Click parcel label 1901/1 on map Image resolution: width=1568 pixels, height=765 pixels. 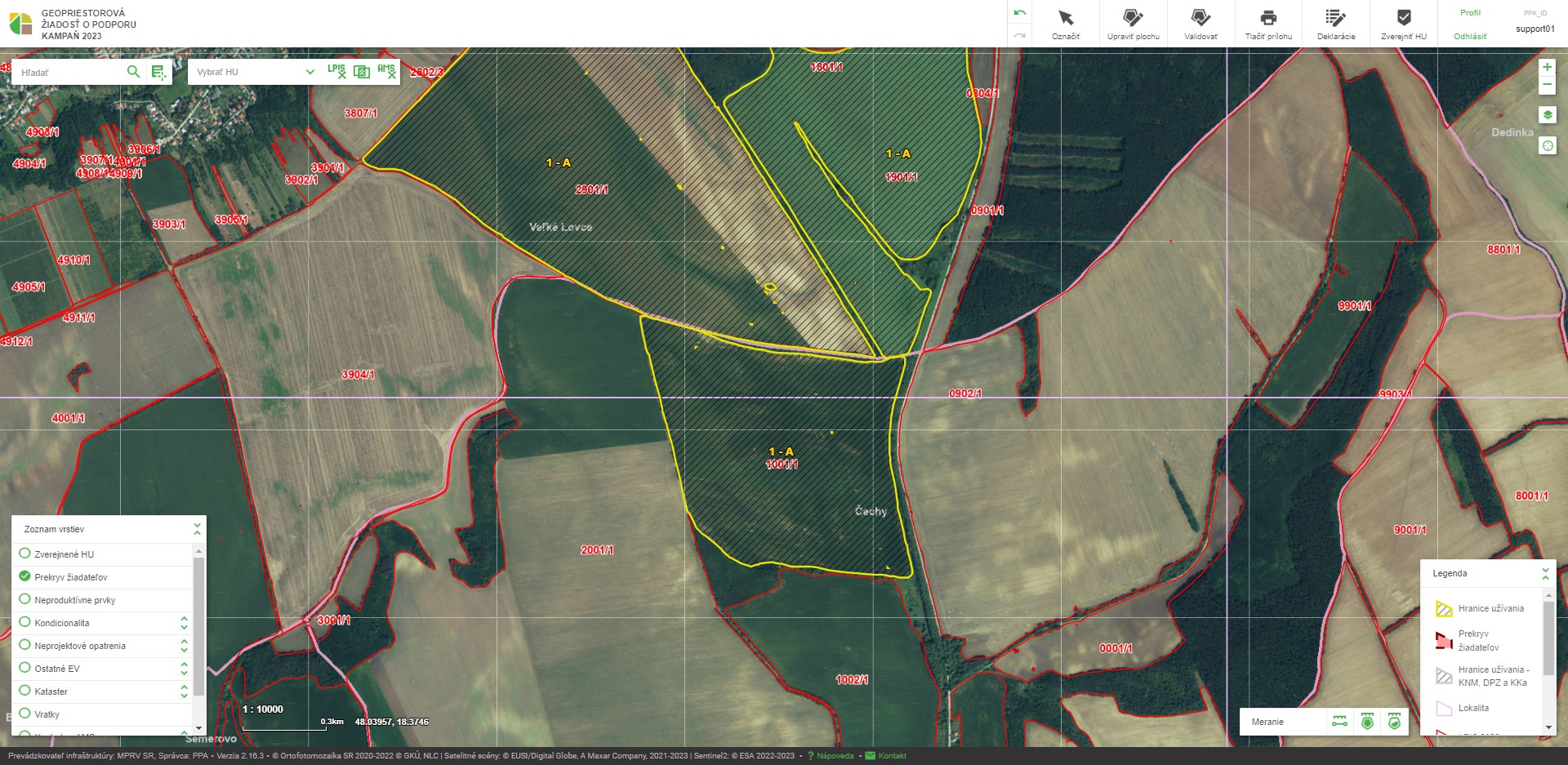(902, 177)
